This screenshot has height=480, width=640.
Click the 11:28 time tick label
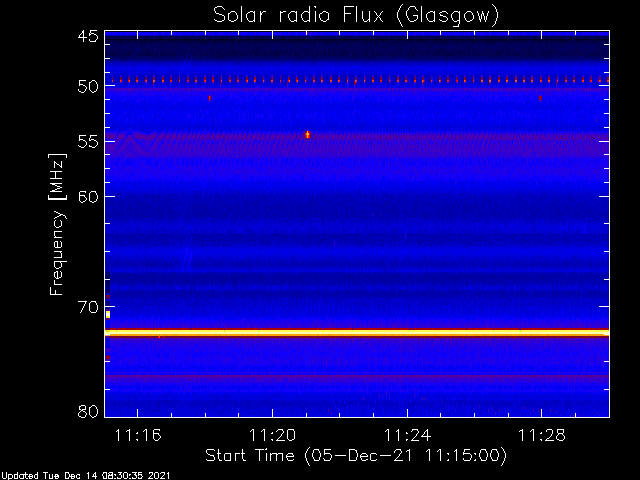pyautogui.click(x=542, y=435)
